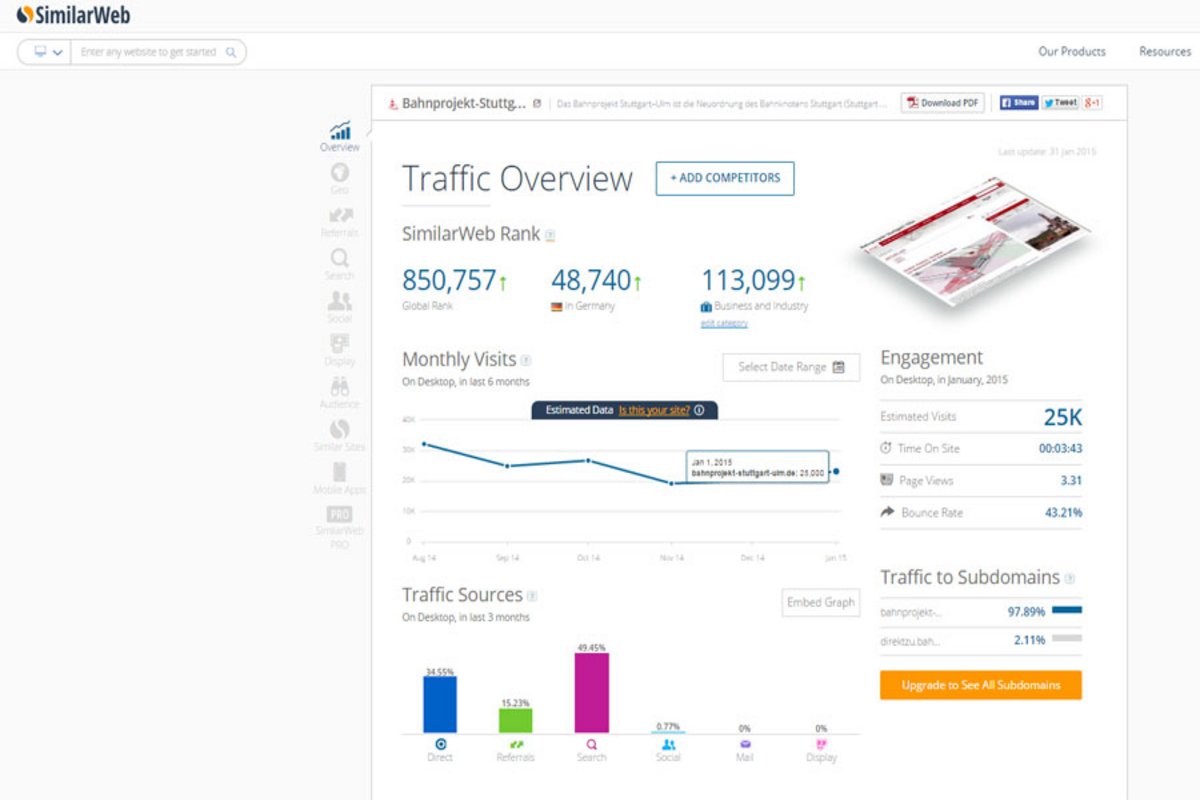Expand the device type dropdown selector
1200x800 pixels.
pyautogui.click(x=46, y=52)
